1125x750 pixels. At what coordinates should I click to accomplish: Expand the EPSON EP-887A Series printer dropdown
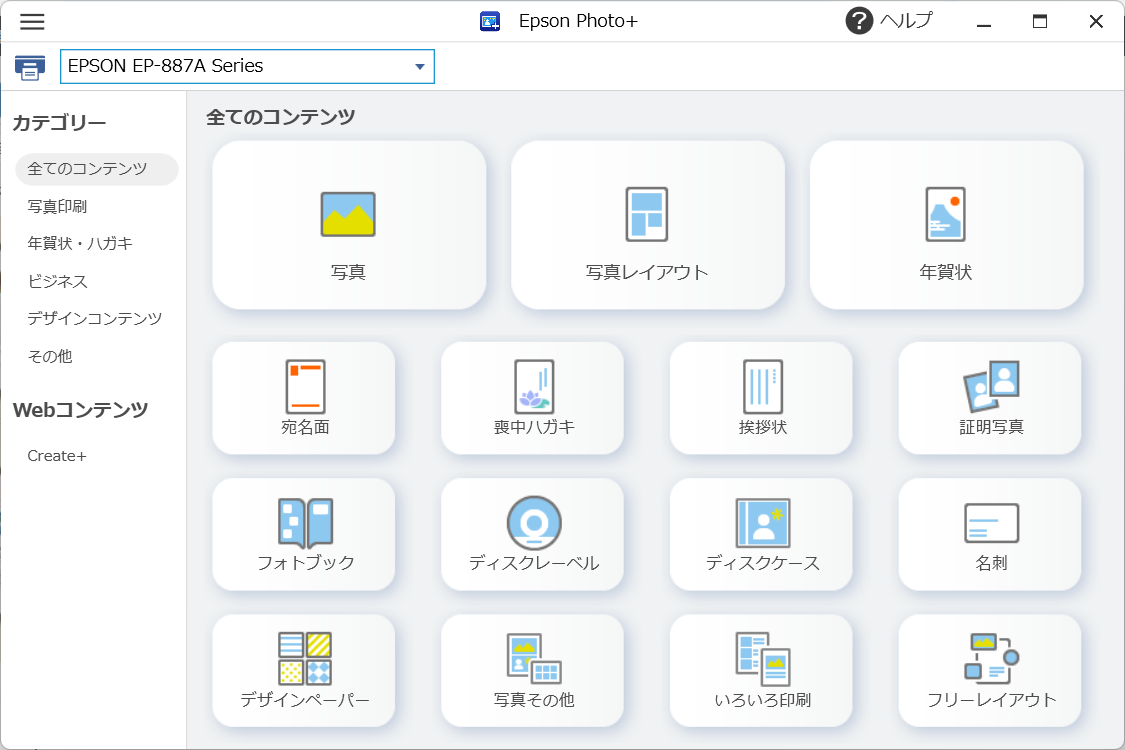(419, 67)
